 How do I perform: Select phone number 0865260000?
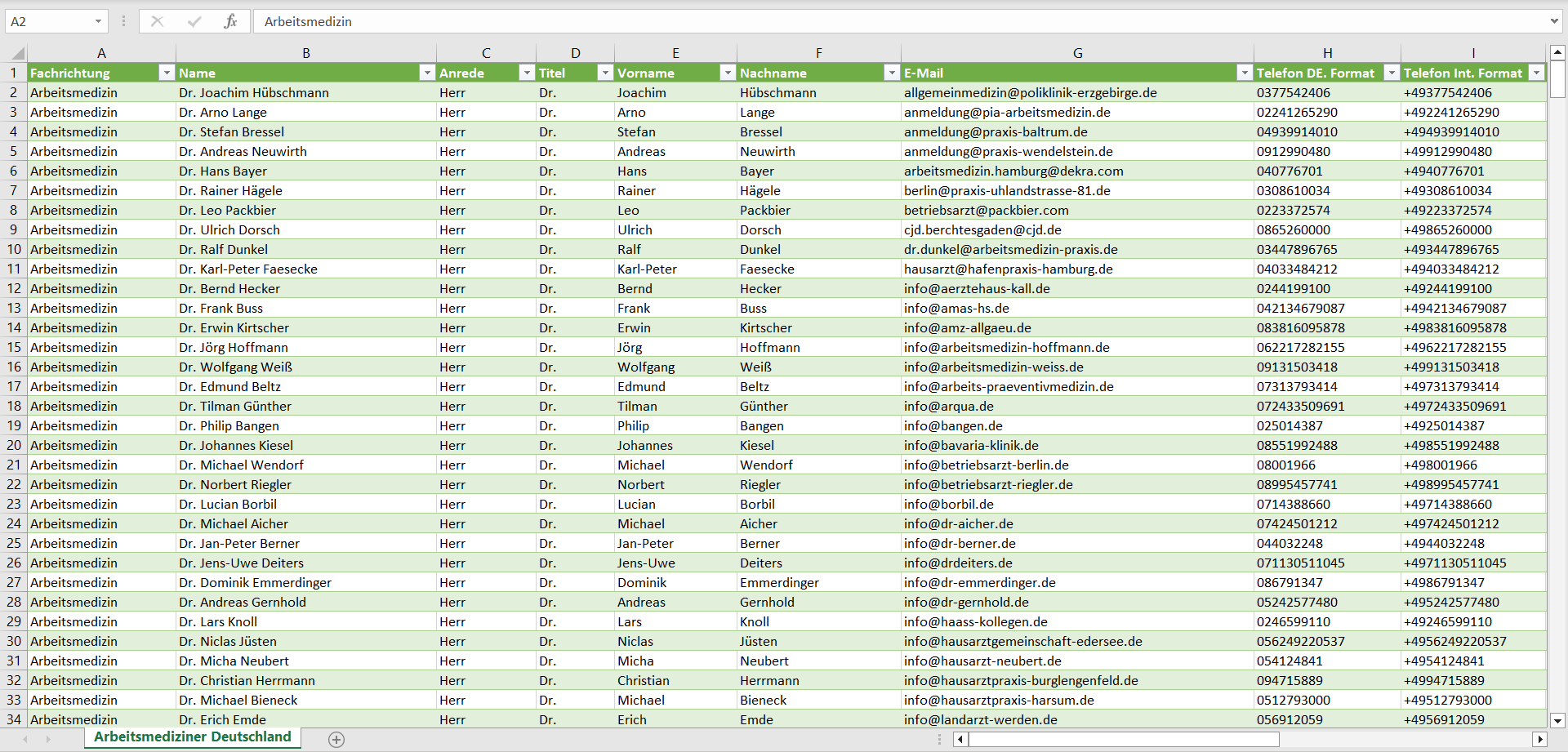(x=1327, y=229)
